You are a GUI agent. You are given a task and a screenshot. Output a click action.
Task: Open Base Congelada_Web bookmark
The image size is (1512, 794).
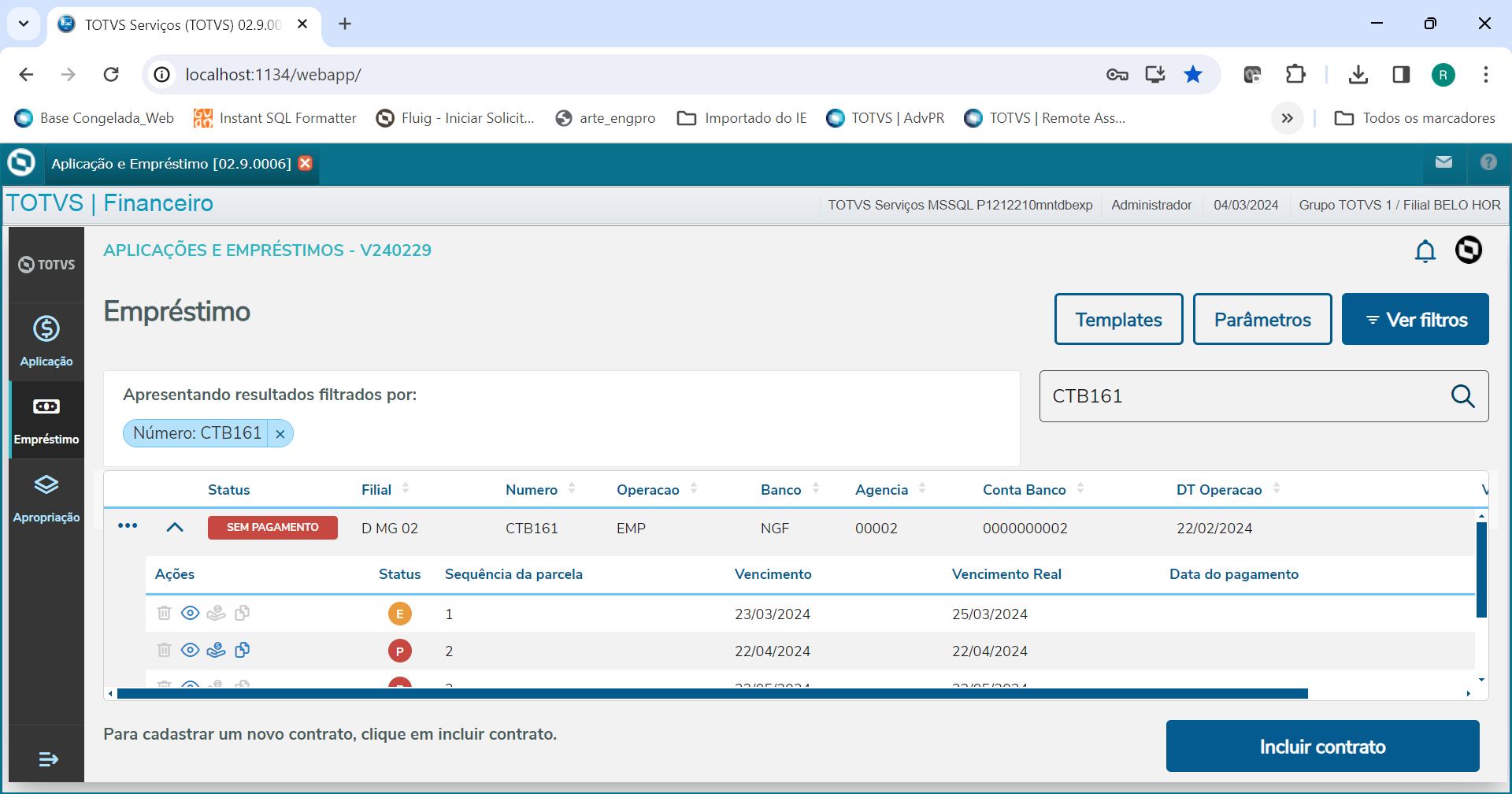click(94, 118)
